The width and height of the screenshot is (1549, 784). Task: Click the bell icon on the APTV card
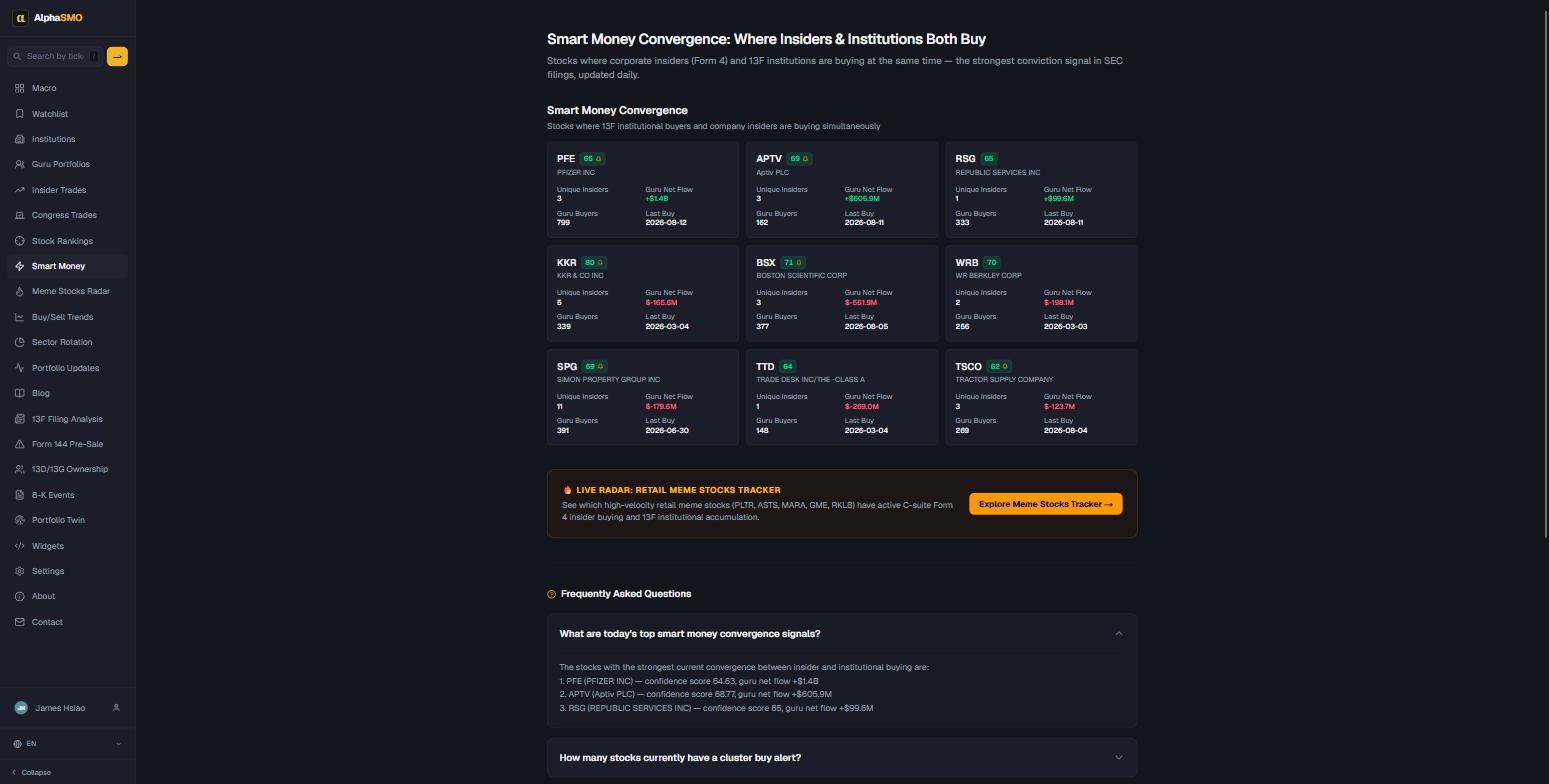[806, 159]
